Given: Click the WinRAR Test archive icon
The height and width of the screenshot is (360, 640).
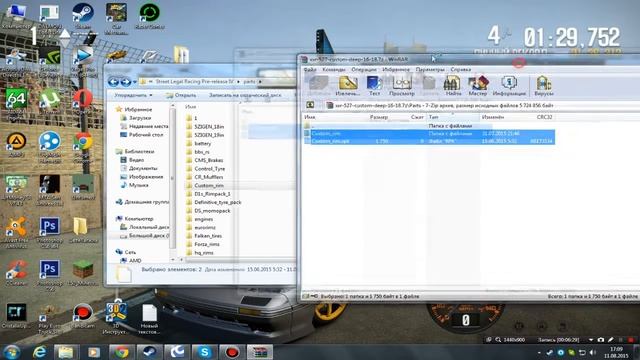Looking at the screenshot, I should tap(374, 86).
